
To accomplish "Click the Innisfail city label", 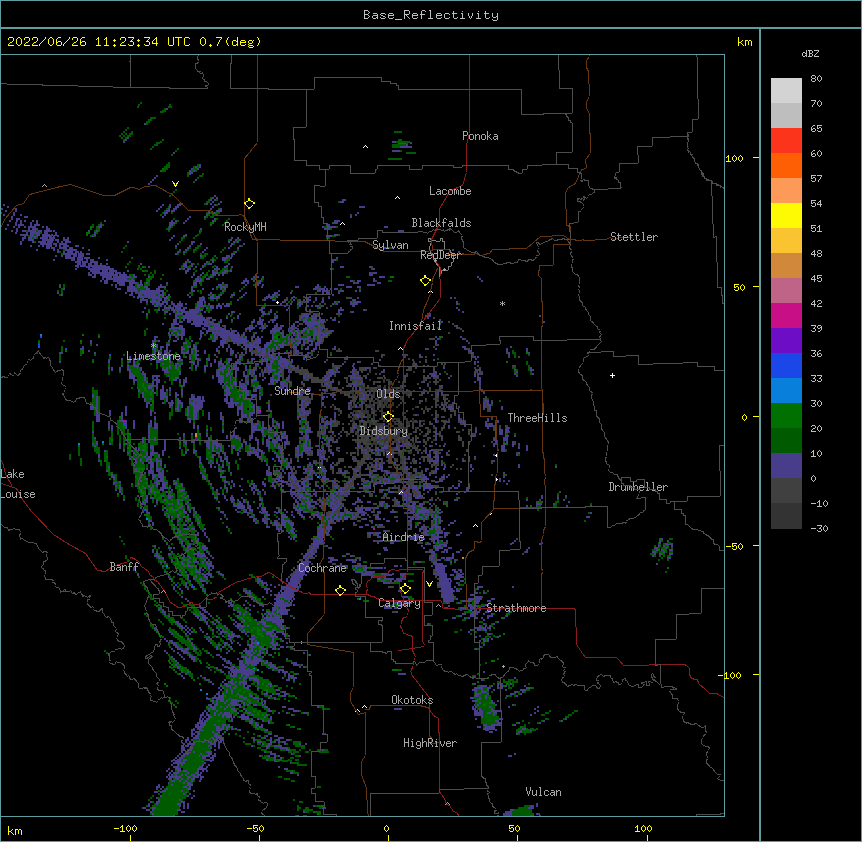I will coord(415,326).
